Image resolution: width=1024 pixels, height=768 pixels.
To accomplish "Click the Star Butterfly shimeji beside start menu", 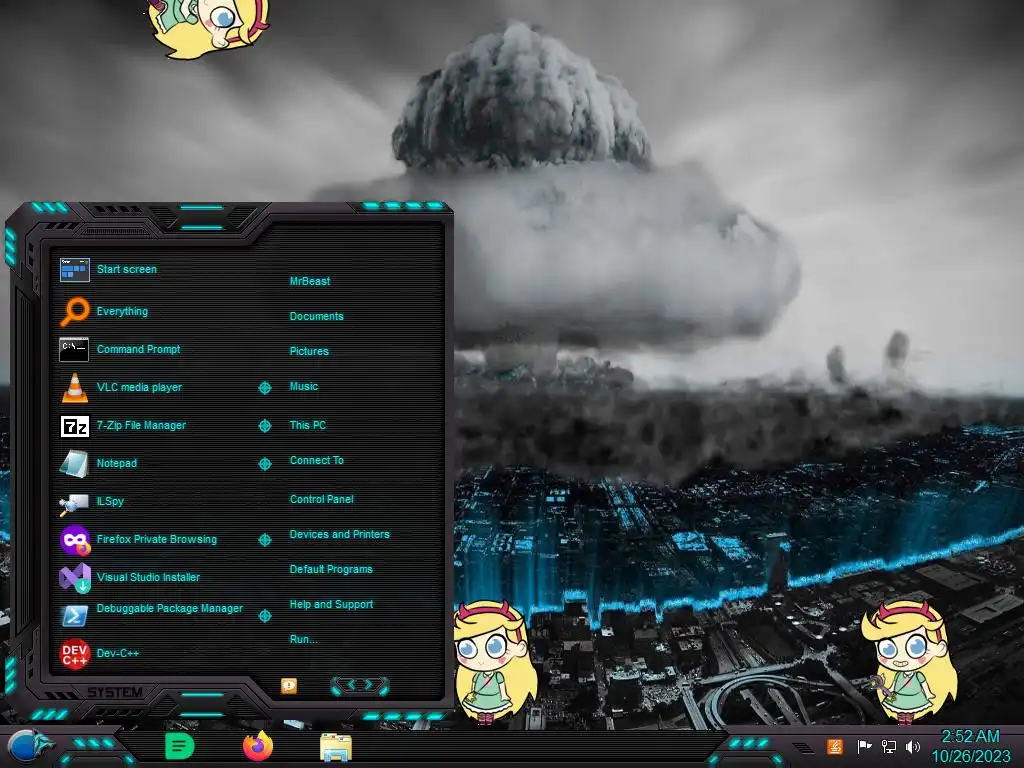I will (495, 663).
